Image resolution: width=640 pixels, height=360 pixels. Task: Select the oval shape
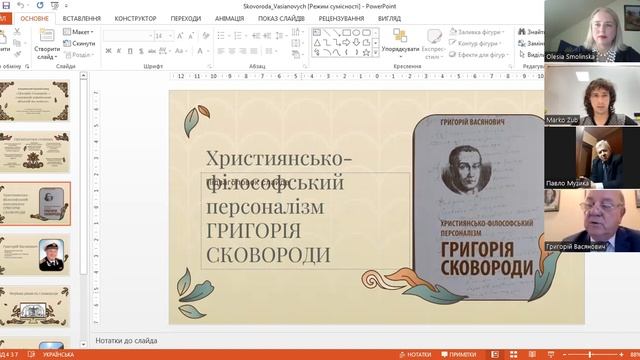click(x=356, y=32)
